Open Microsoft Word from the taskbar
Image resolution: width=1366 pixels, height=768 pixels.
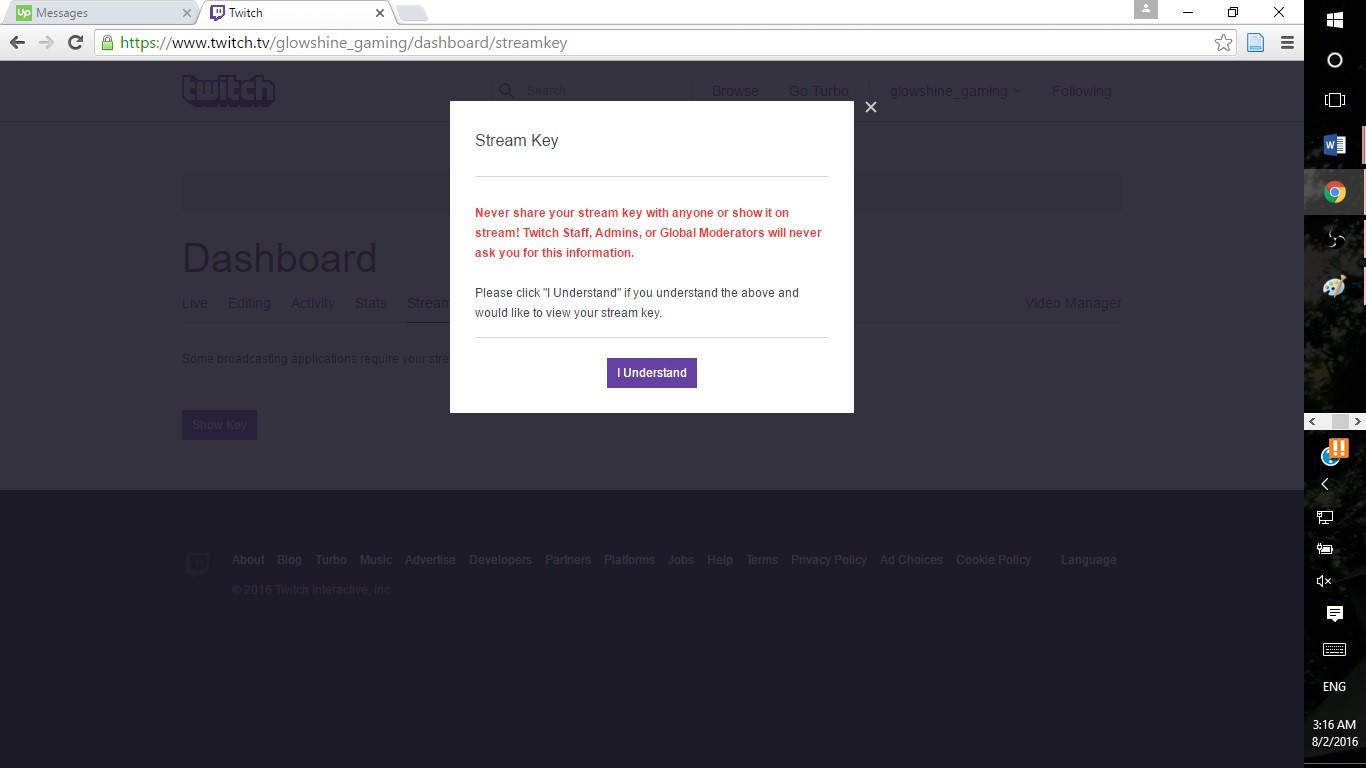coord(1335,145)
